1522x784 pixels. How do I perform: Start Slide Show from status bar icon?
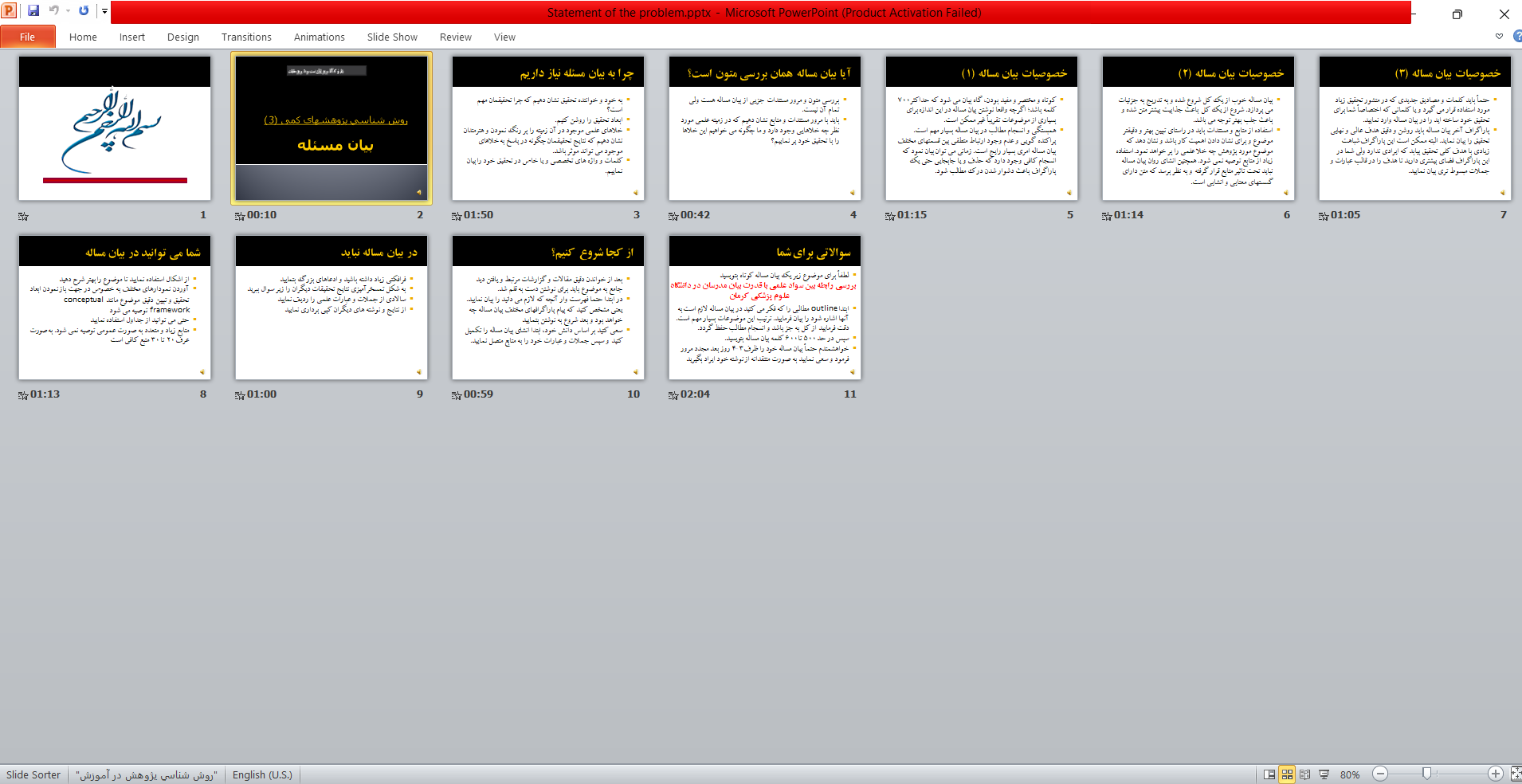pyautogui.click(x=1324, y=774)
